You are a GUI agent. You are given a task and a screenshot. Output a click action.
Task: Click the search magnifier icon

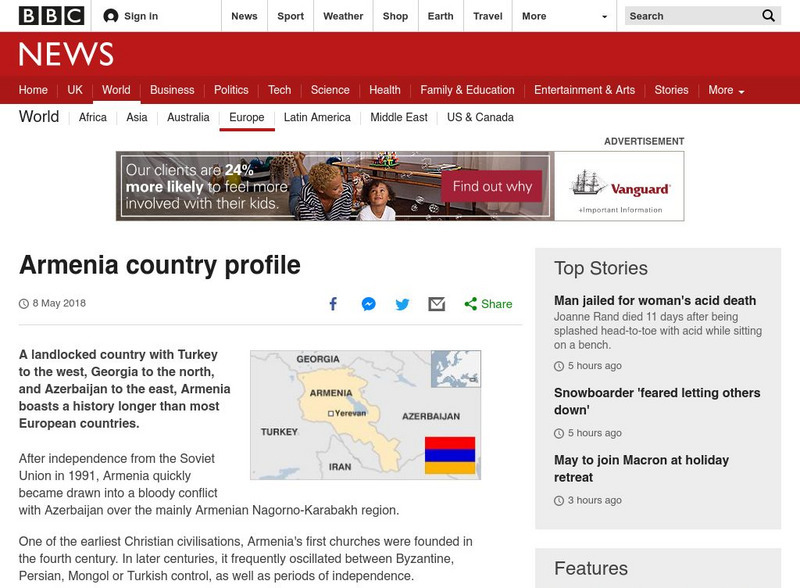(768, 16)
